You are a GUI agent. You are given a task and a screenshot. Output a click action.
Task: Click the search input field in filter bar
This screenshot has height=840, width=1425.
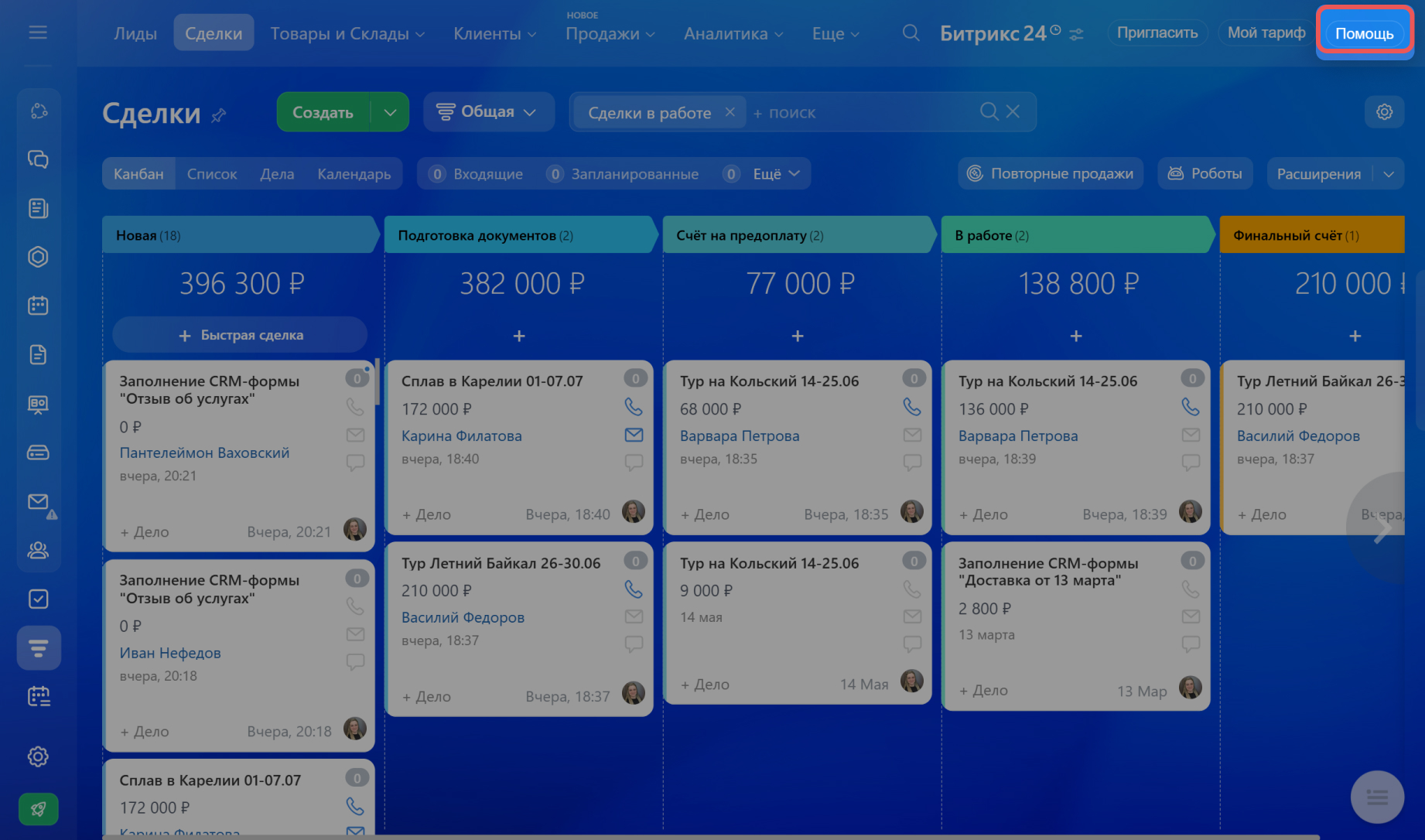point(859,113)
